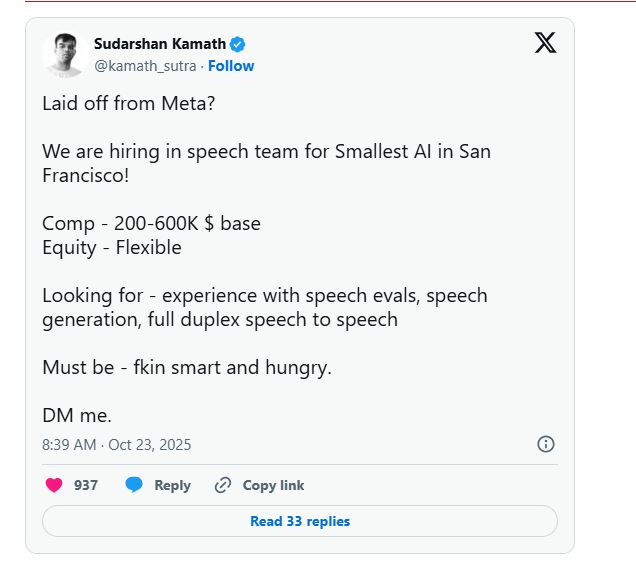Like the tweet with the heart icon

54,485
